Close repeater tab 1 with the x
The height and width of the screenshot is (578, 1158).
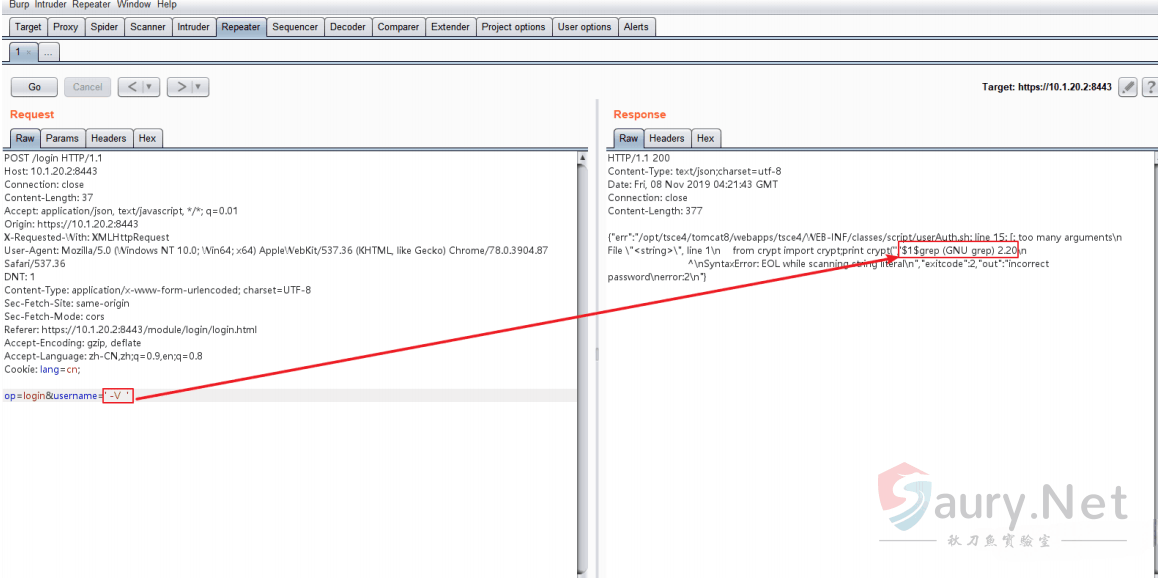click(x=29, y=52)
